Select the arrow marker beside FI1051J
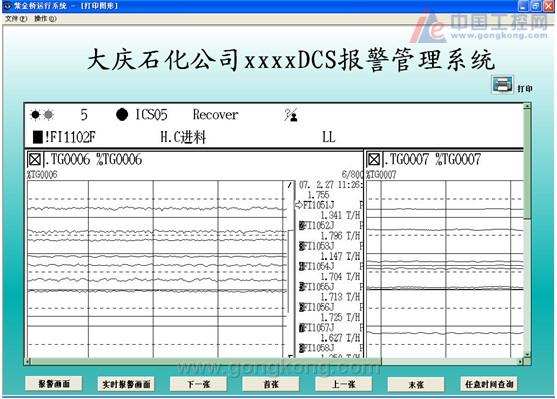Viewport: 557px width, 399px height. [x=298, y=205]
